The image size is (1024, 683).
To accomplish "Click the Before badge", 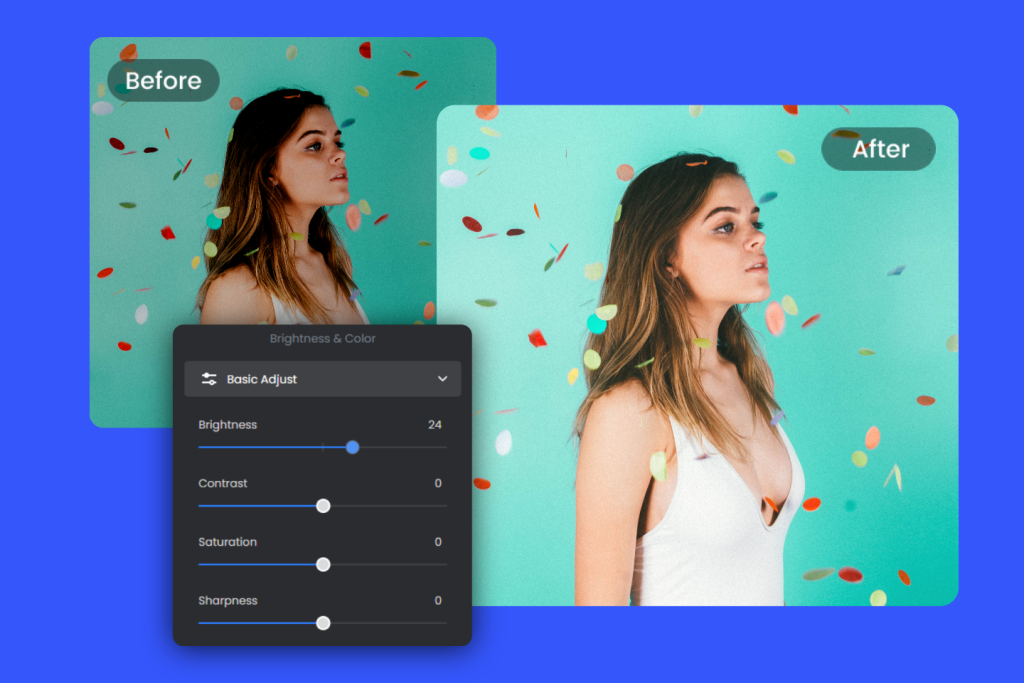I will click(x=163, y=81).
